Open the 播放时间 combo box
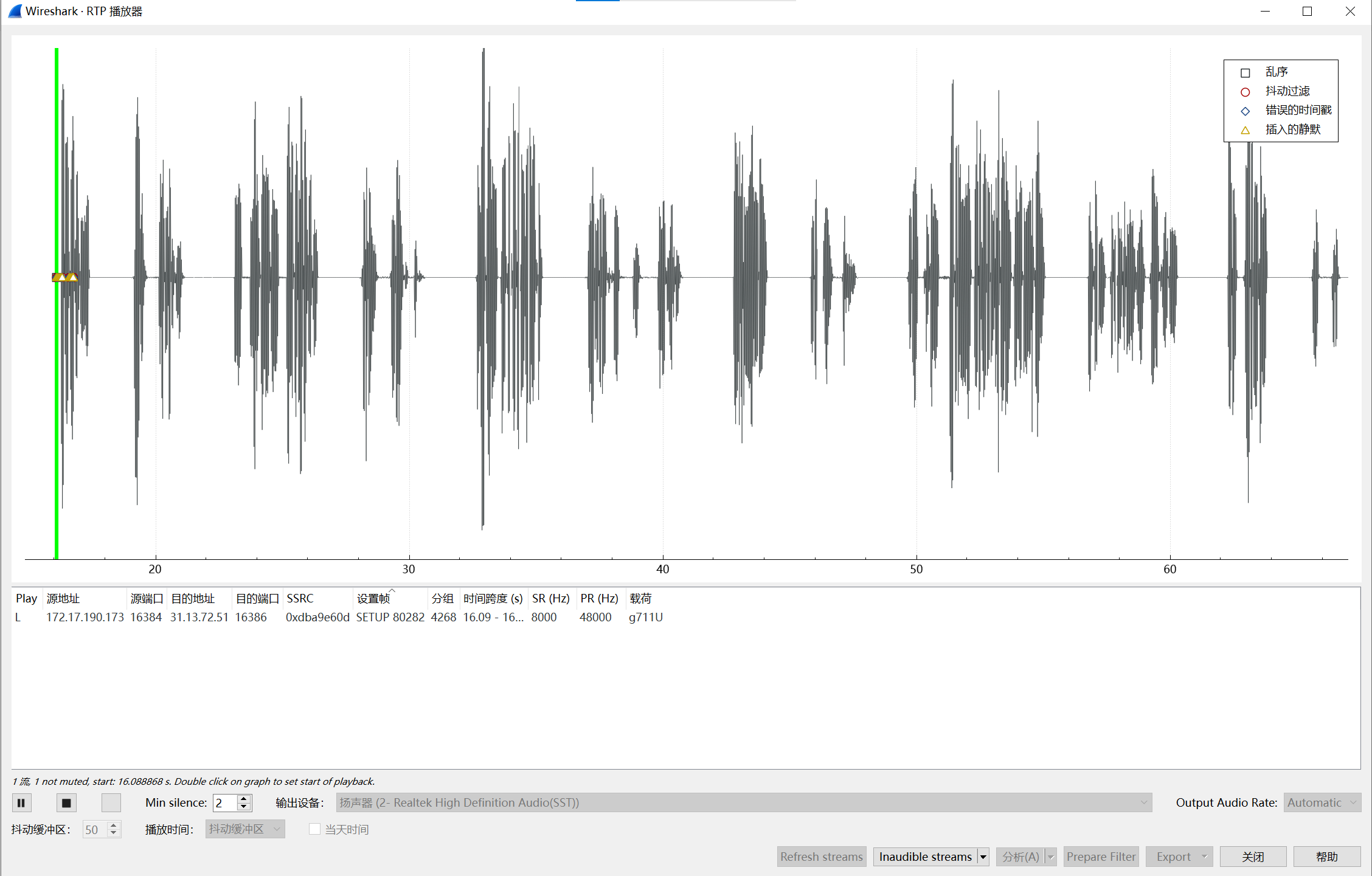This screenshot has width=1372, height=876. pyautogui.click(x=244, y=829)
